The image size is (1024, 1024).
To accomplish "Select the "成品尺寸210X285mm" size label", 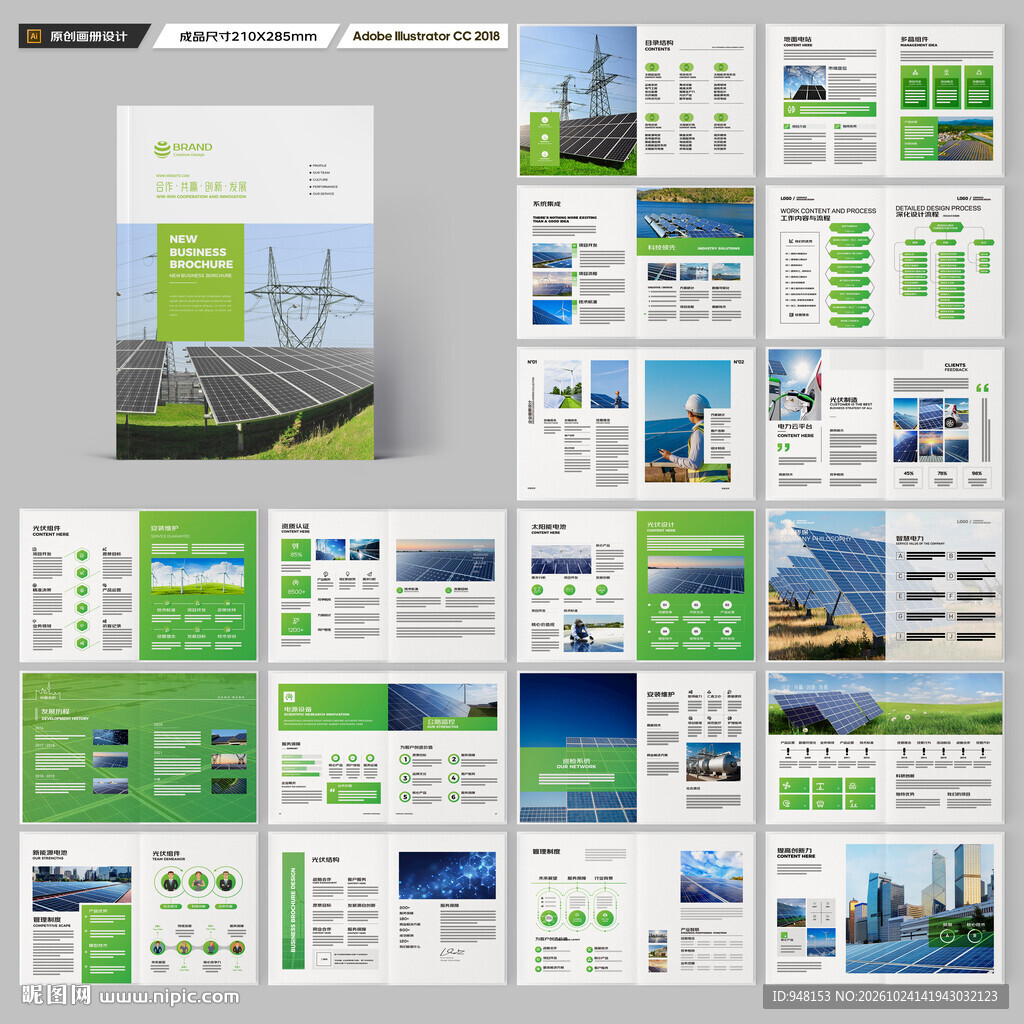I will 248,37.
